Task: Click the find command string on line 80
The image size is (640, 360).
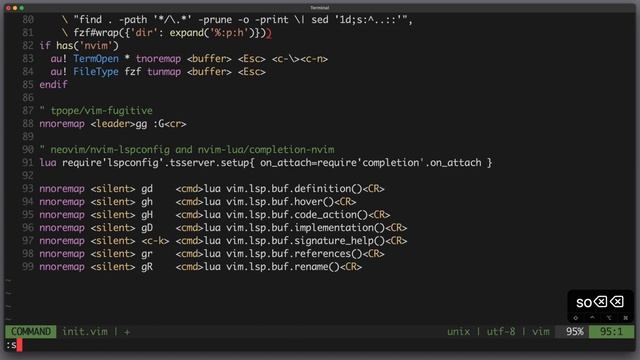Action: pyautogui.click(x=240, y=20)
